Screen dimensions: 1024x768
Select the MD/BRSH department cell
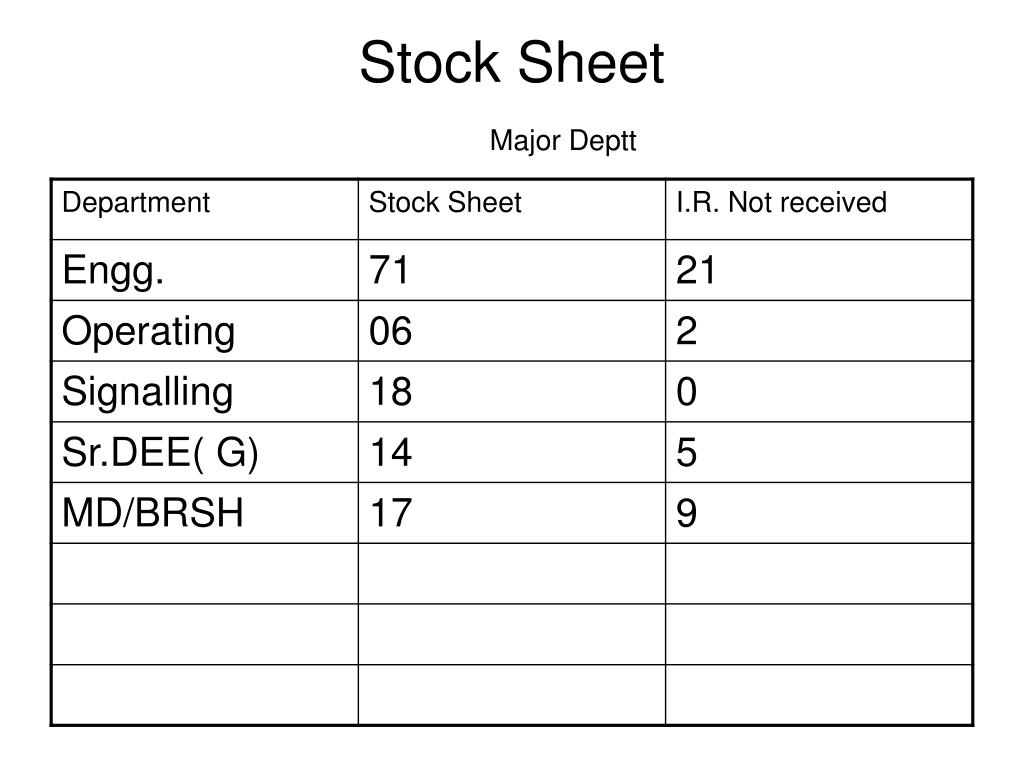[x=205, y=513]
